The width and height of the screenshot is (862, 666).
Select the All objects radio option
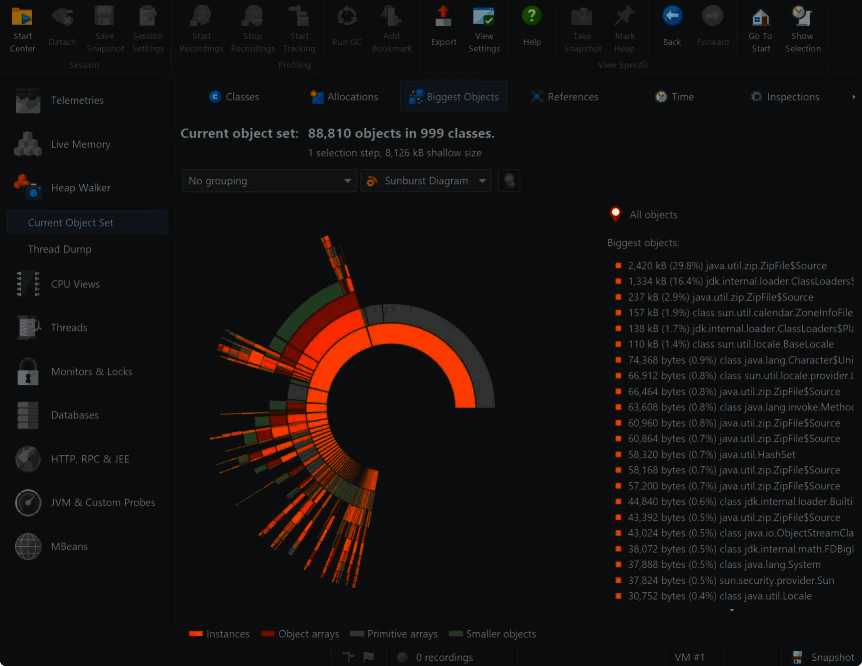tap(615, 213)
